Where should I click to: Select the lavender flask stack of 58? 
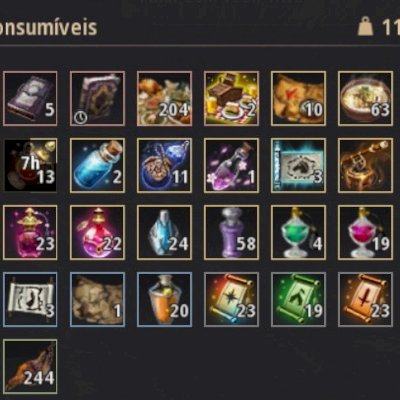[x=231, y=232]
